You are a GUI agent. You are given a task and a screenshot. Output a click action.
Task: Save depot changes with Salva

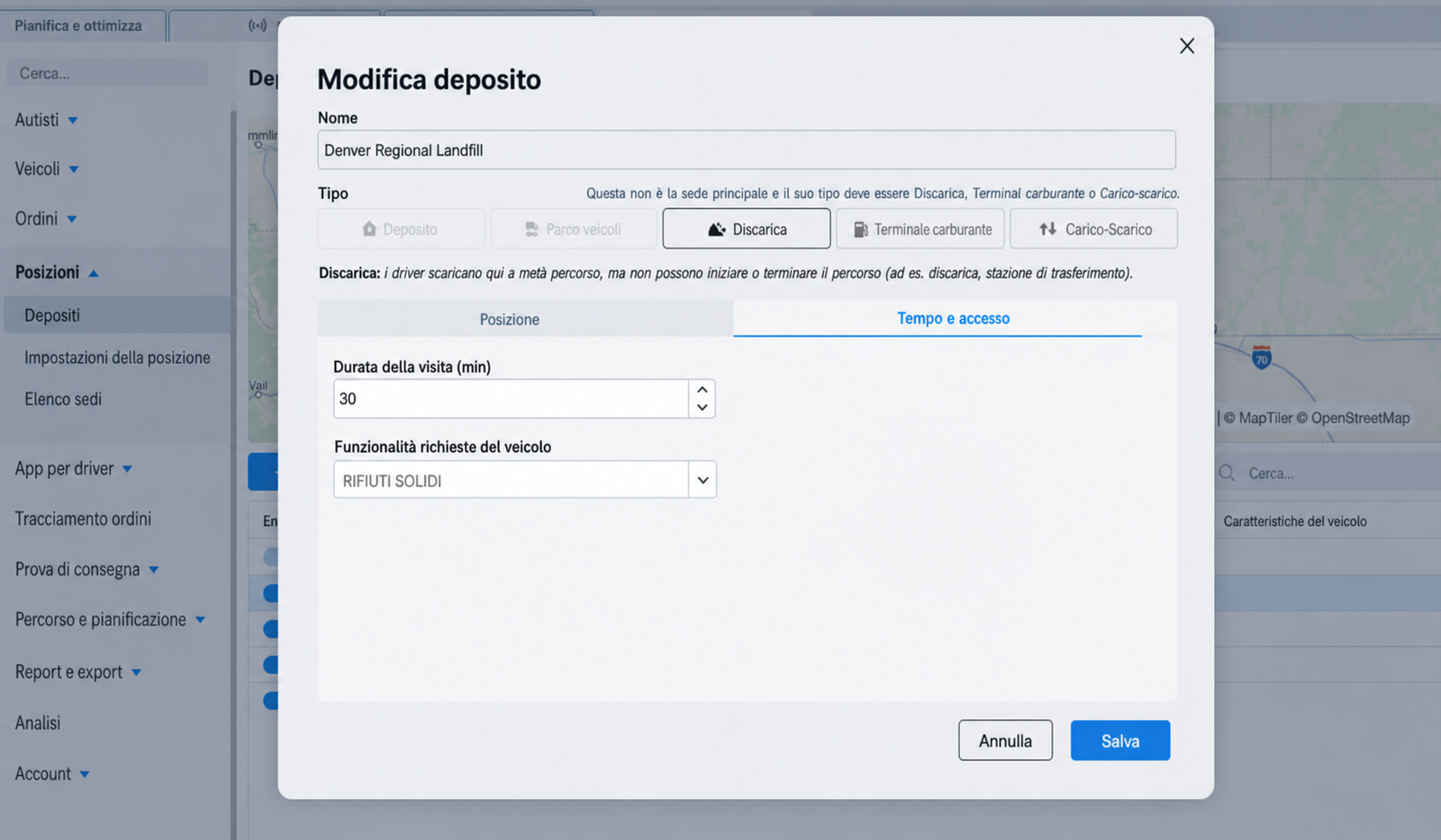1120,740
